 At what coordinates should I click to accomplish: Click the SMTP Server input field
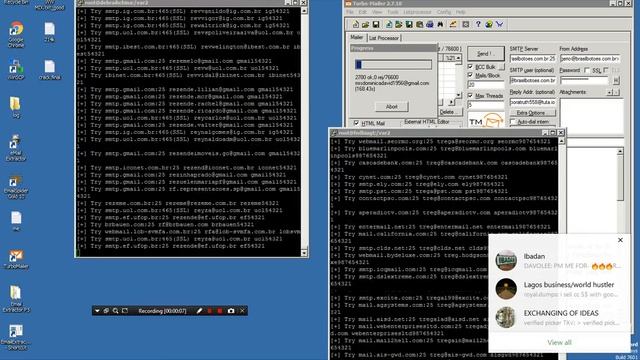(533, 59)
